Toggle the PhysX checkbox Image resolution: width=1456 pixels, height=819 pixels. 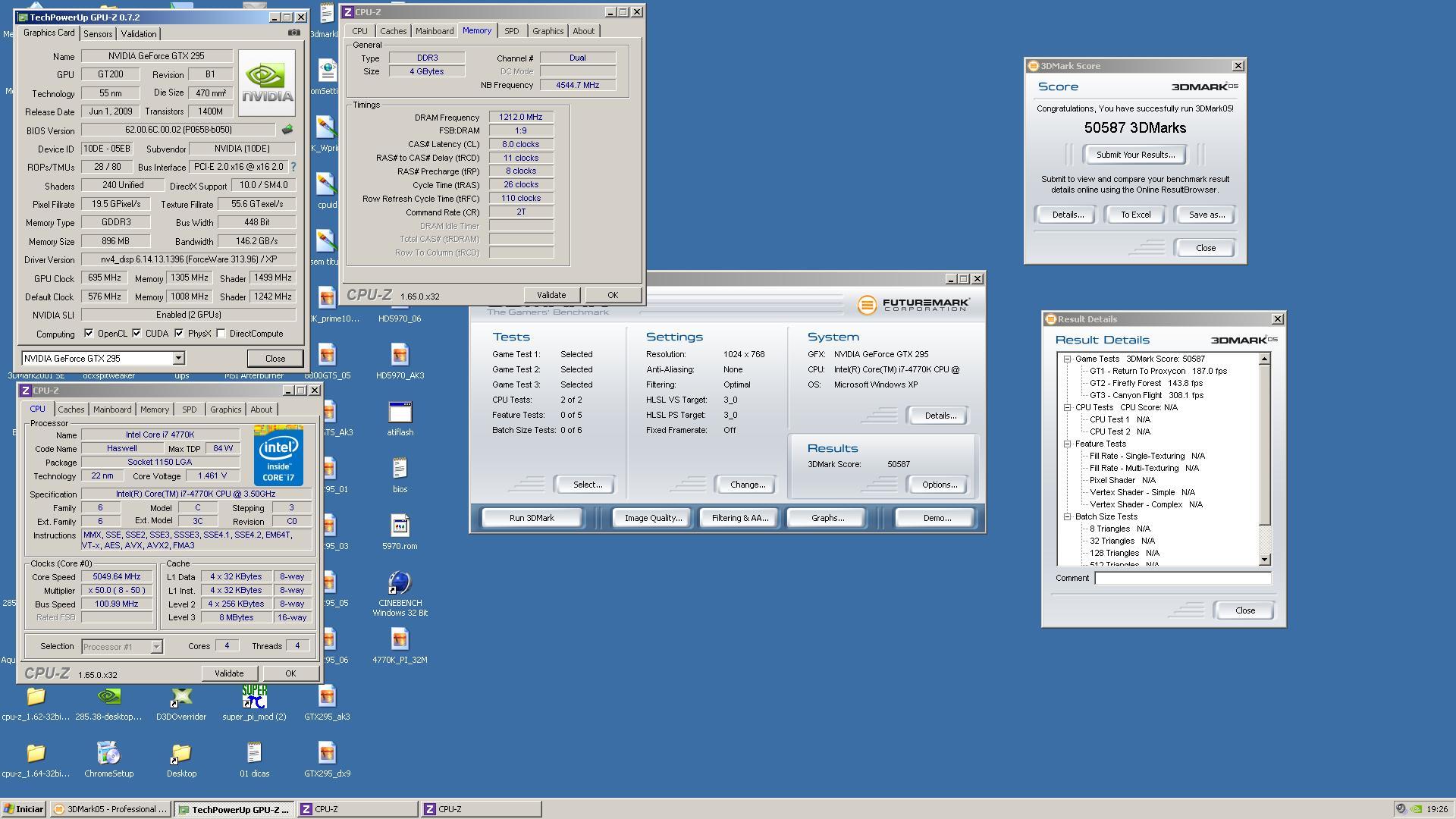coord(179,333)
